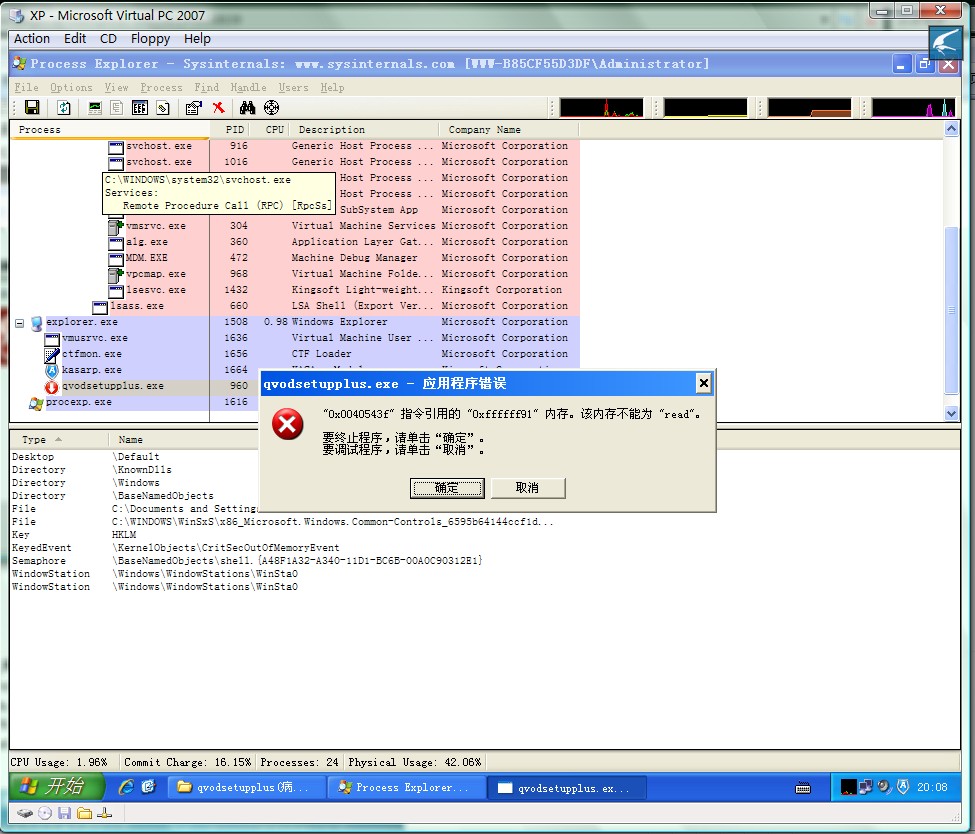Click the commit history graph with yellow line
Viewport: 975px width, 834px height.
(705, 108)
